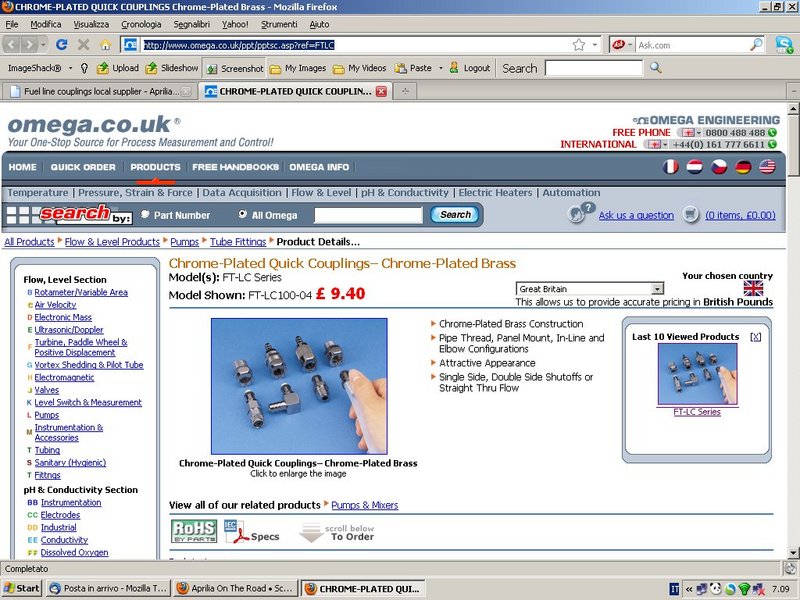Close the Last 10 Viewed Products panel
This screenshot has height=600, width=800.
click(756, 337)
